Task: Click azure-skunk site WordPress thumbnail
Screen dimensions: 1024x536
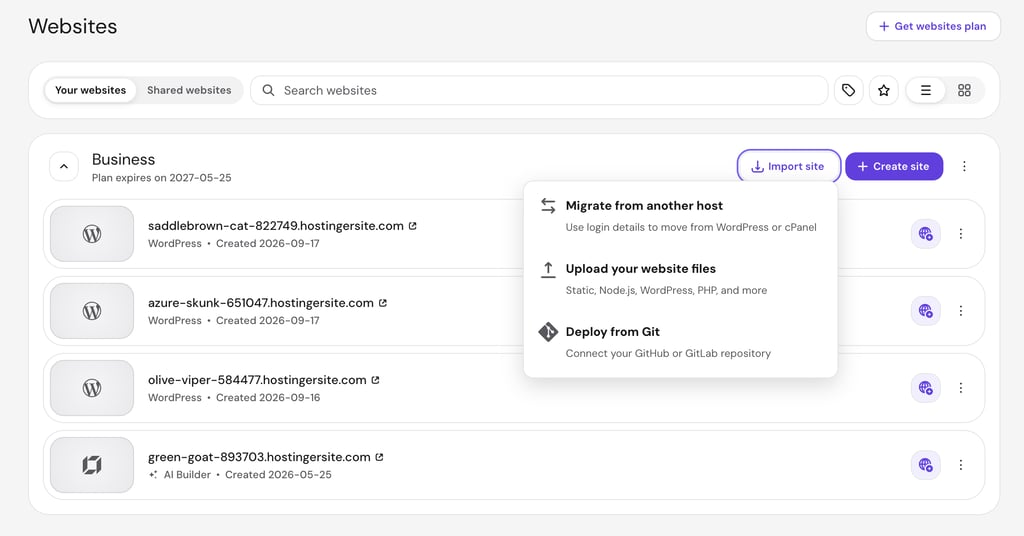Action: 92,311
